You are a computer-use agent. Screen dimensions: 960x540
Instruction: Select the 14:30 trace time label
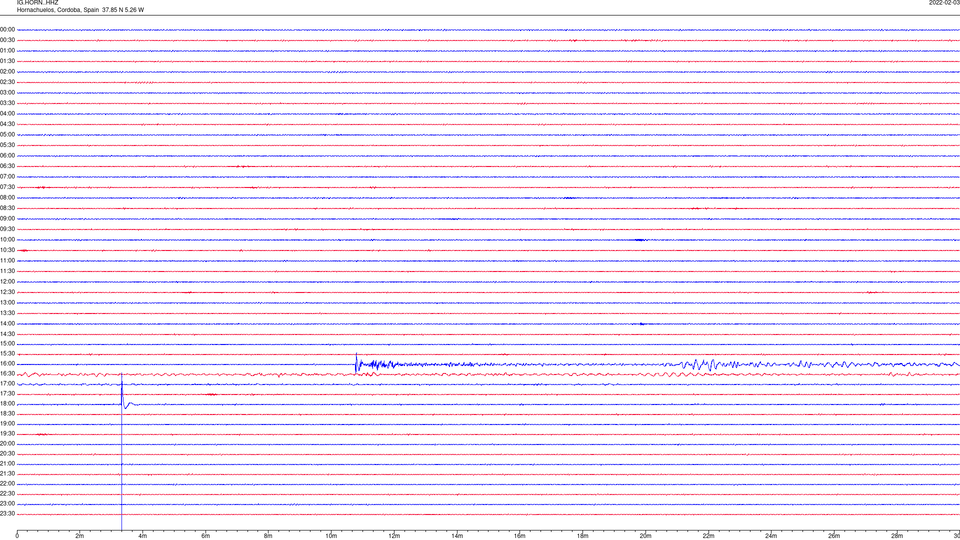pos(7,334)
